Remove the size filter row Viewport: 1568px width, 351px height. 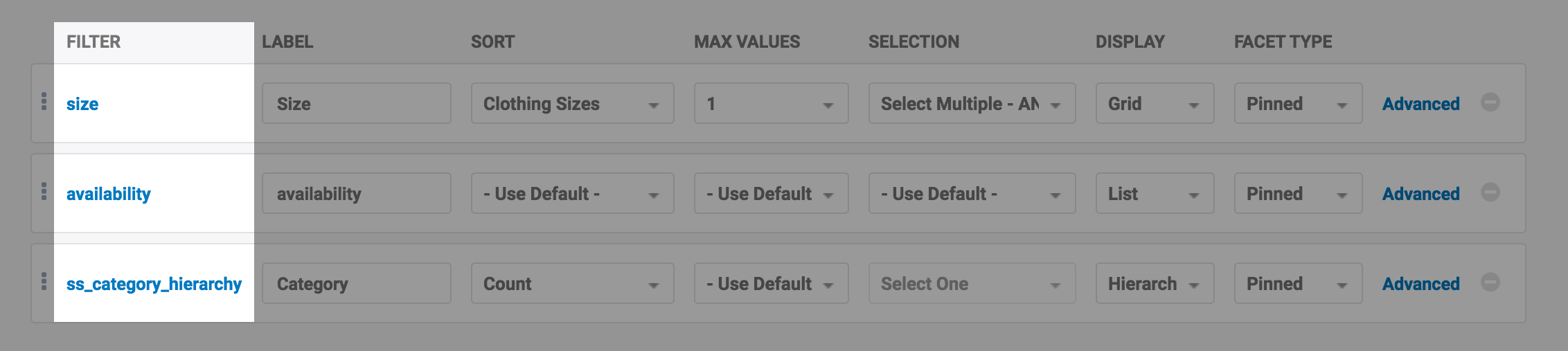pos(1490,102)
